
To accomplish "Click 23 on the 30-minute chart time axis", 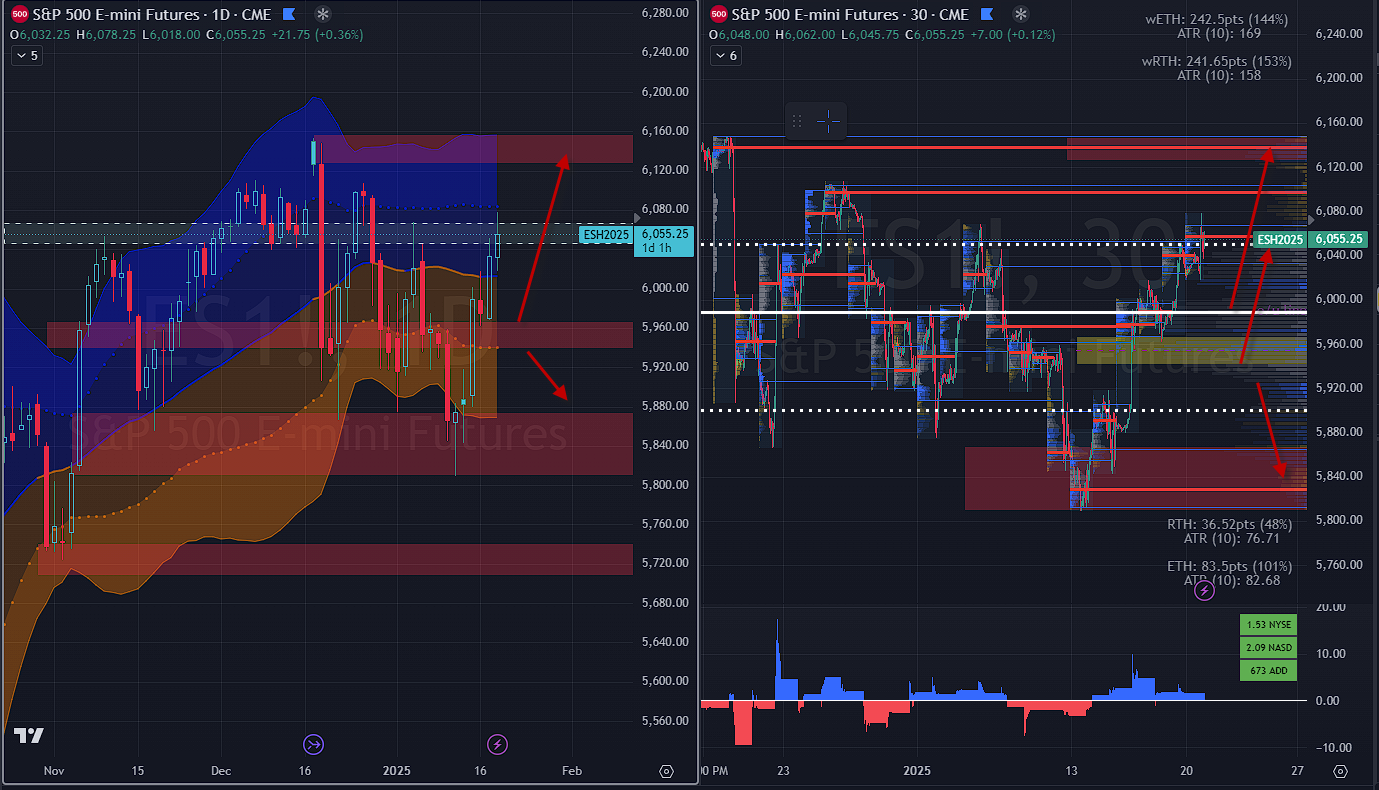I will [x=783, y=771].
